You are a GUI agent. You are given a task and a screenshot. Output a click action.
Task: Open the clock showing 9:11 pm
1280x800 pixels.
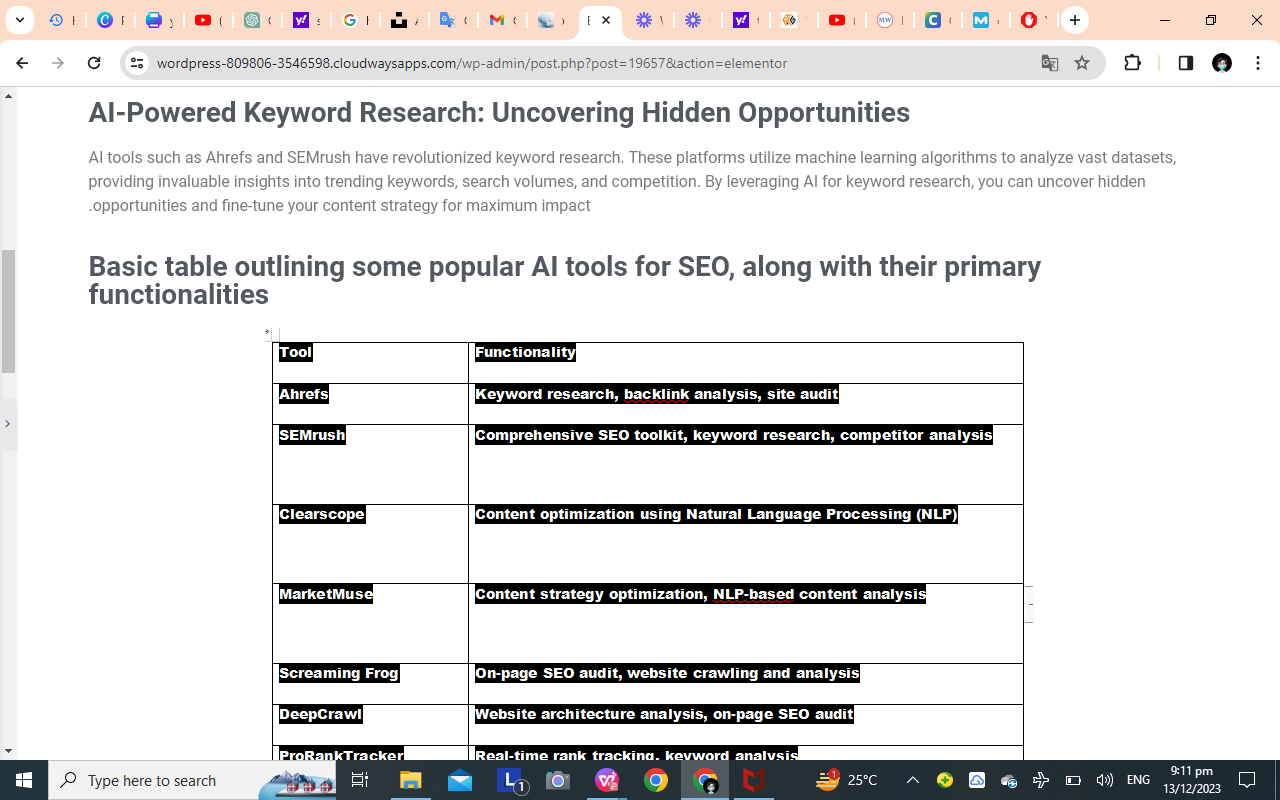point(1191,780)
